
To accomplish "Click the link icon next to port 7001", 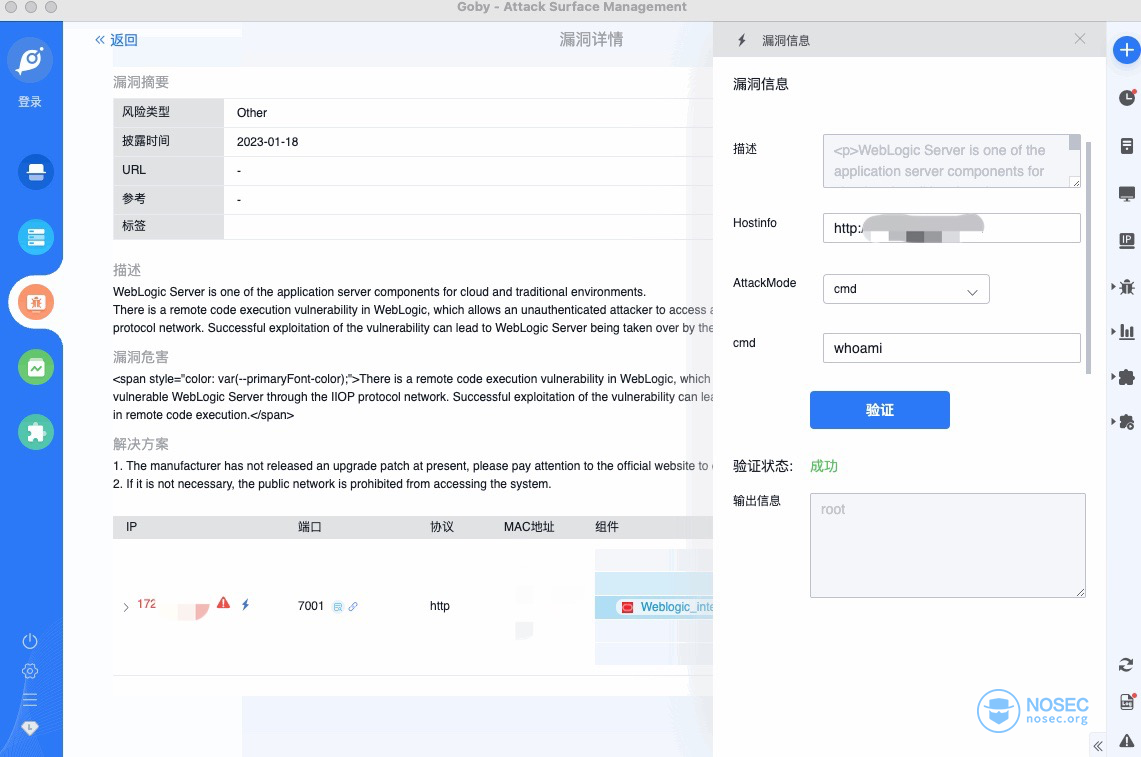I will pyautogui.click(x=353, y=606).
